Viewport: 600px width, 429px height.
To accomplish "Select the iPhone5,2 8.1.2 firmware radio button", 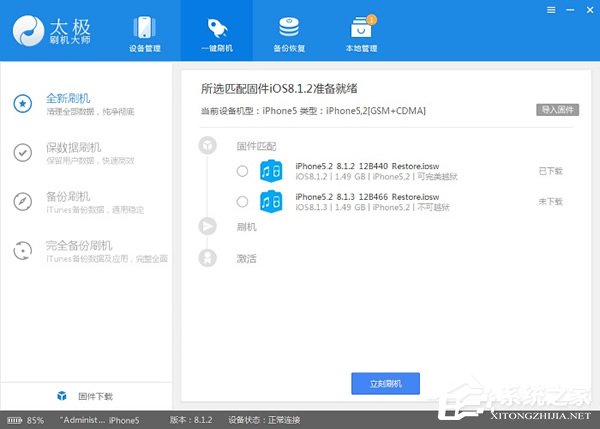I will [242, 171].
